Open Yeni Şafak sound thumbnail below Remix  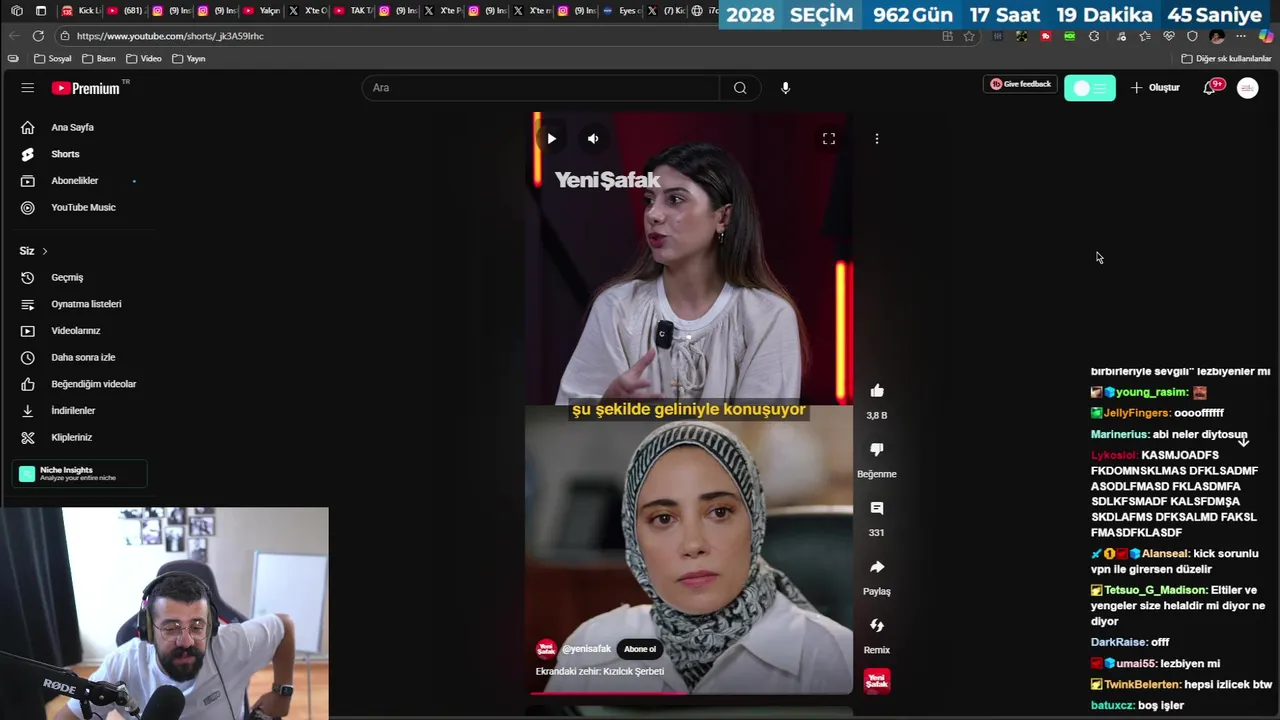pyautogui.click(x=877, y=681)
